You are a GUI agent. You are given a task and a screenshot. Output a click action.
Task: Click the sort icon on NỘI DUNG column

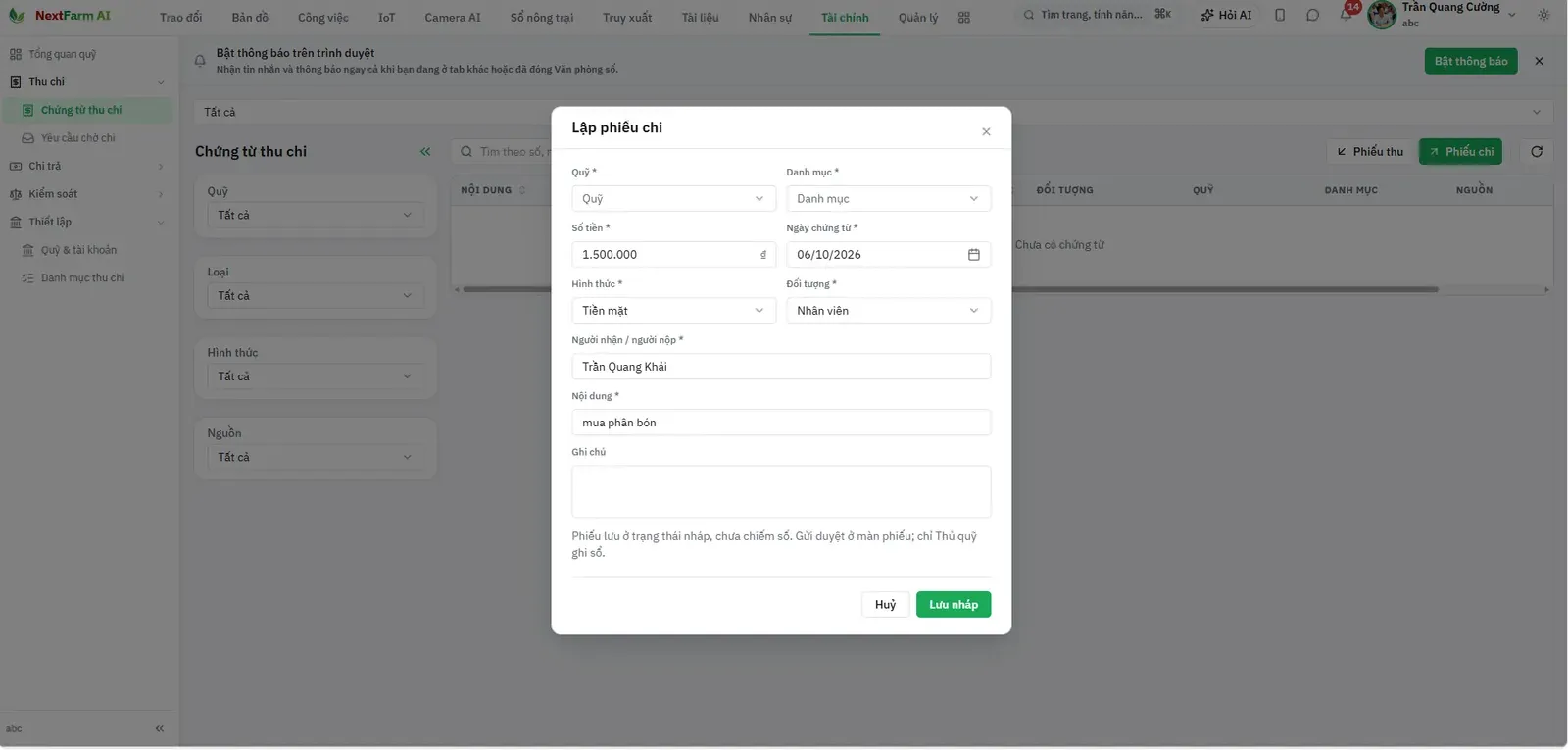coord(522,190)
